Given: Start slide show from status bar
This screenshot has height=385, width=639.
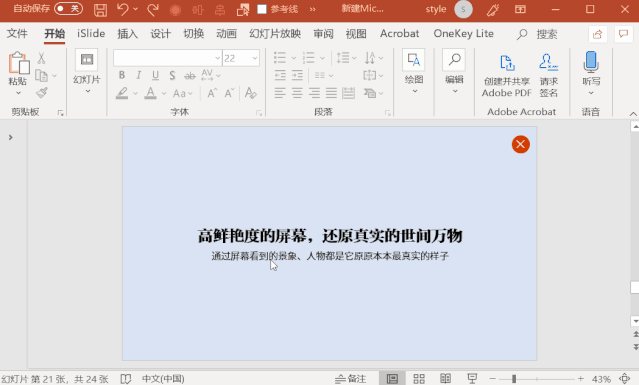Looking at the screenshot, I should tap(472, 379).
